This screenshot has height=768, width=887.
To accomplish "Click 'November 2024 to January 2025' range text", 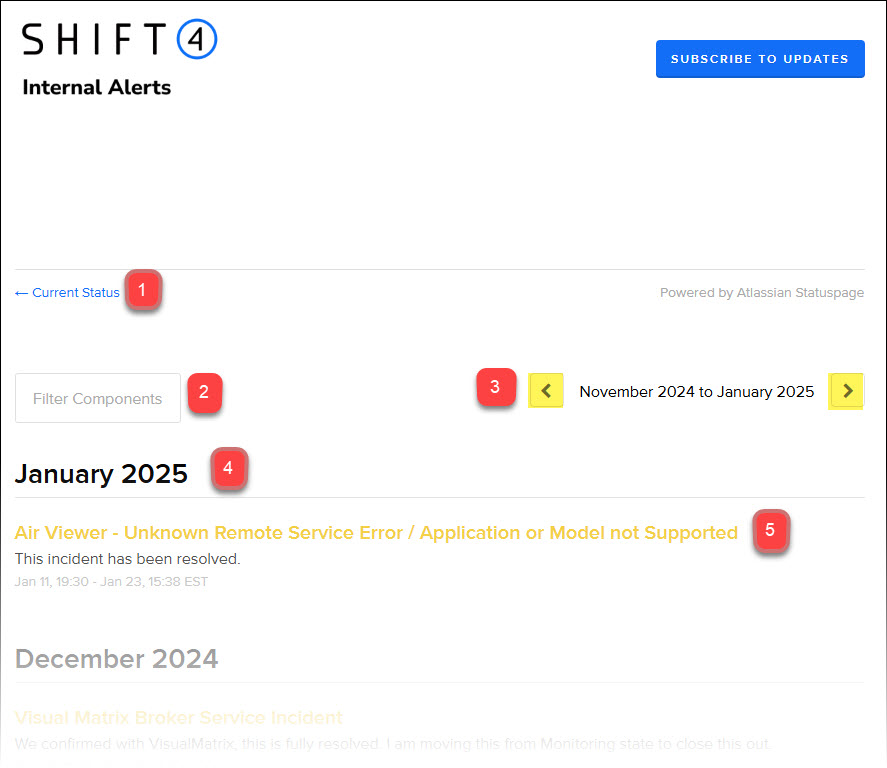I will click(696, 391).
